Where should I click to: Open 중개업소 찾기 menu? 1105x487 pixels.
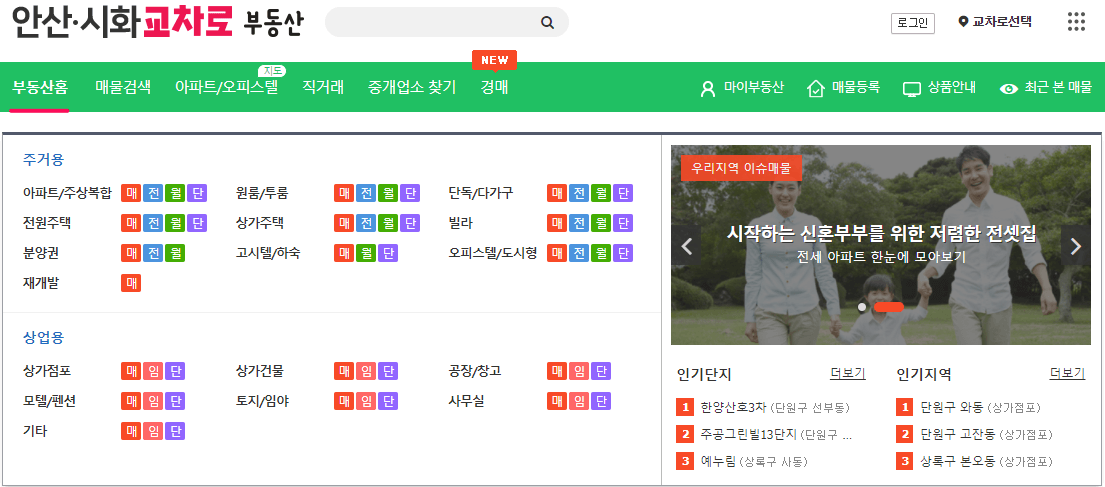click(412, 87)
